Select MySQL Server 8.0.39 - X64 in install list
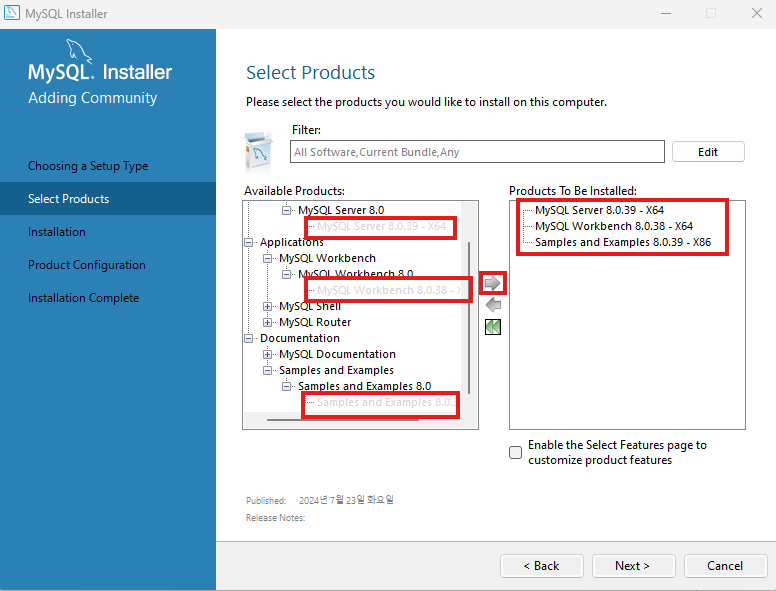This screenshot has width=776, height=591. [x=599, y=210]
